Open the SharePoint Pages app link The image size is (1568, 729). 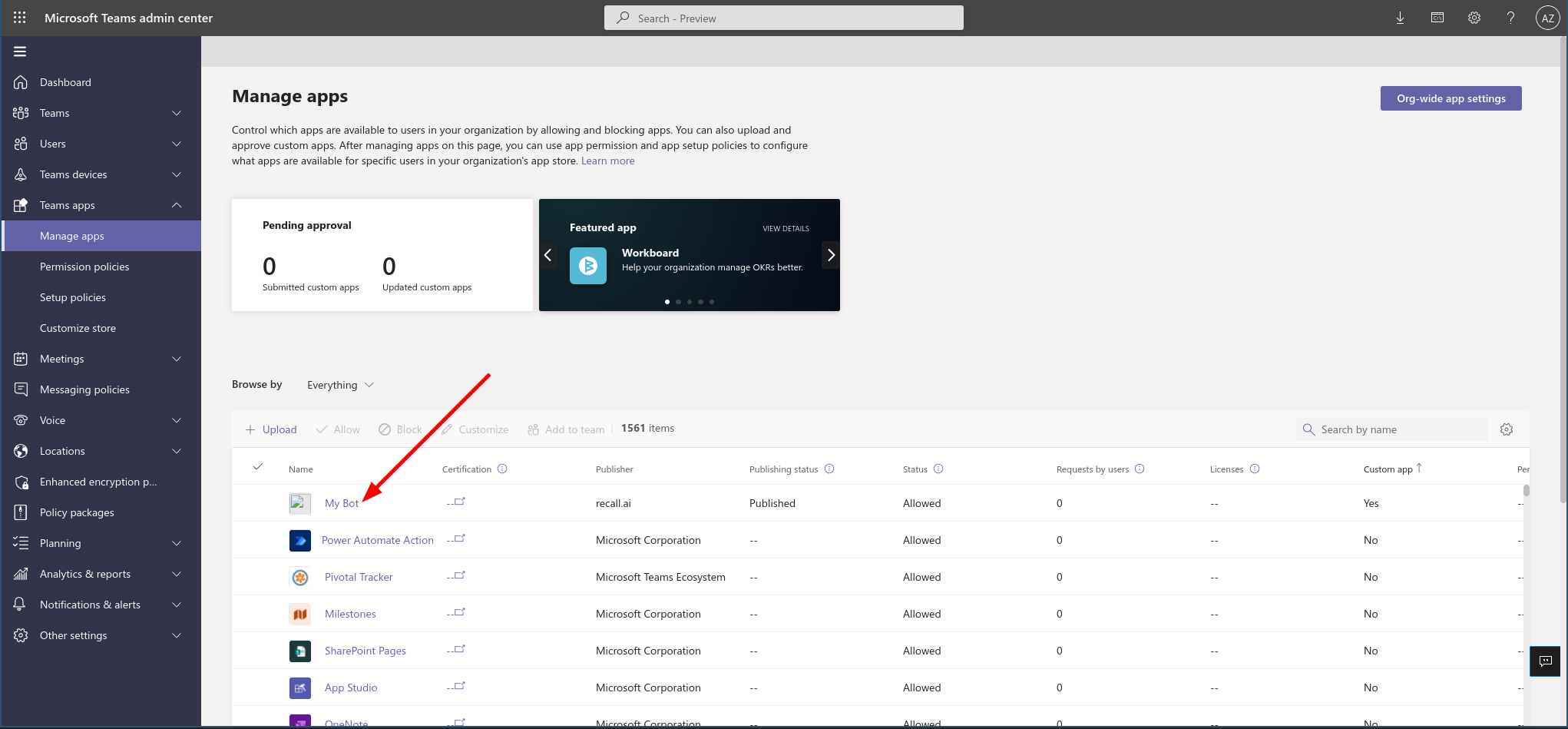[x=366, y=651]
